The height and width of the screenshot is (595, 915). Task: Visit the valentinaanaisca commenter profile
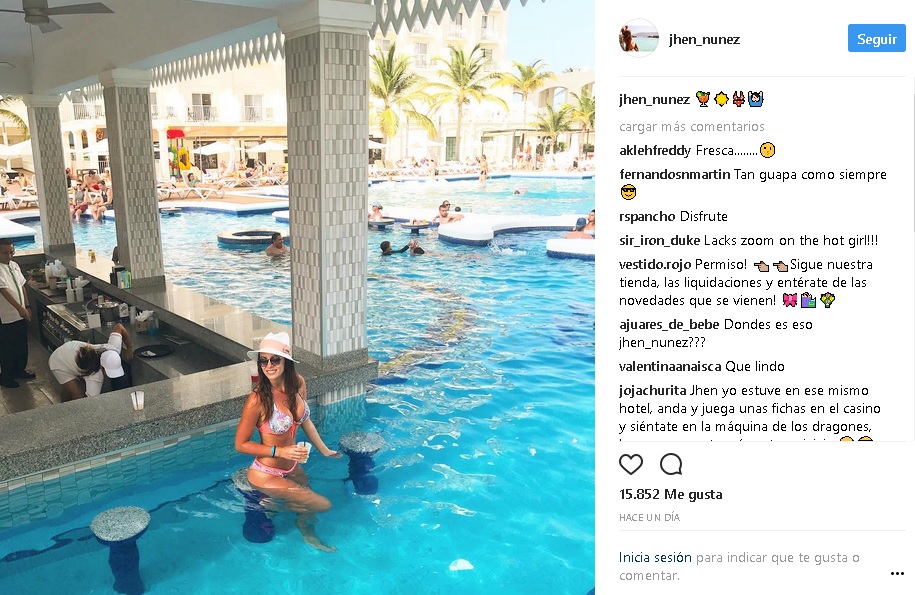(x=670, y=366)
